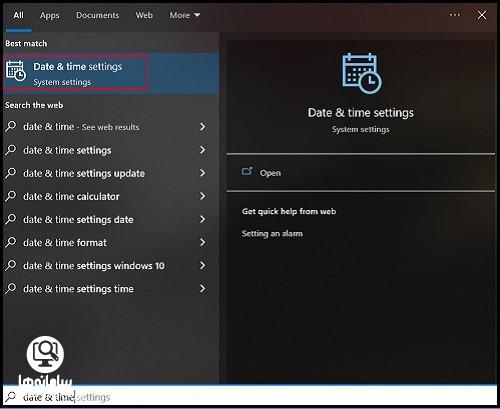The image size is (500, 409).
Task: Select 'date & time format' suggestion
Action: (x=65, y=243)
